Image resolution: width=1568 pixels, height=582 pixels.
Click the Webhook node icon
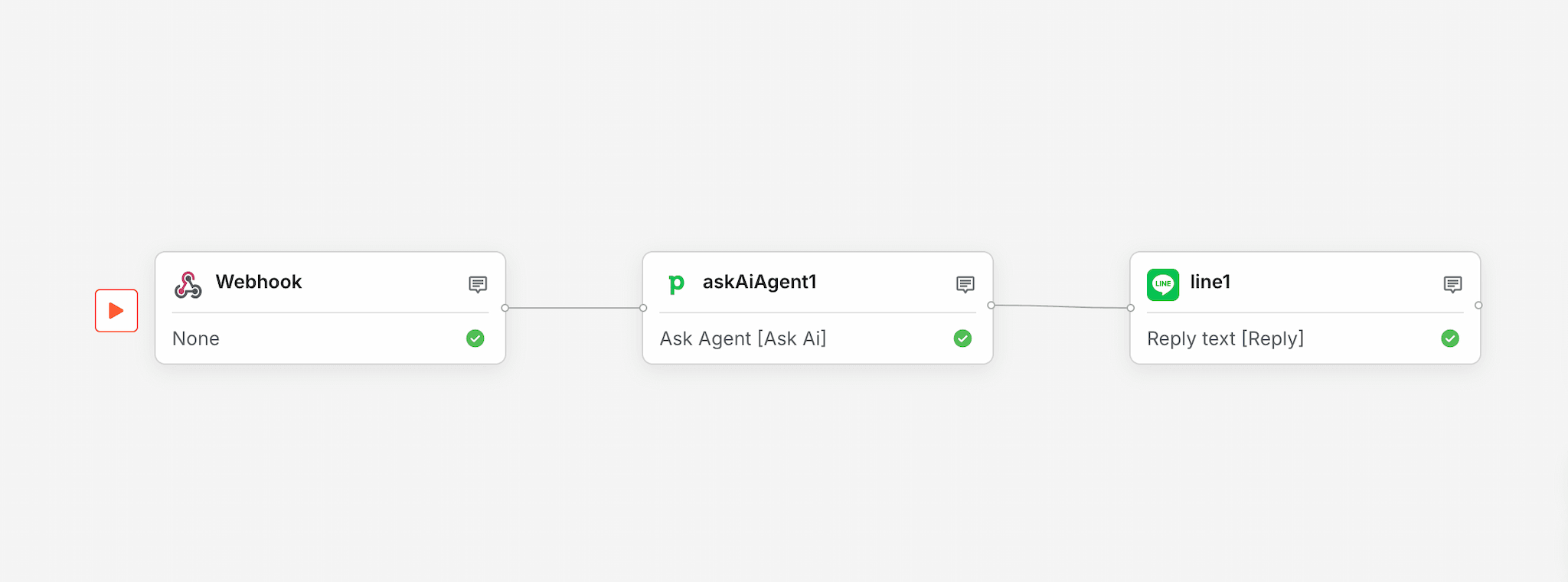tap(188, 284)
